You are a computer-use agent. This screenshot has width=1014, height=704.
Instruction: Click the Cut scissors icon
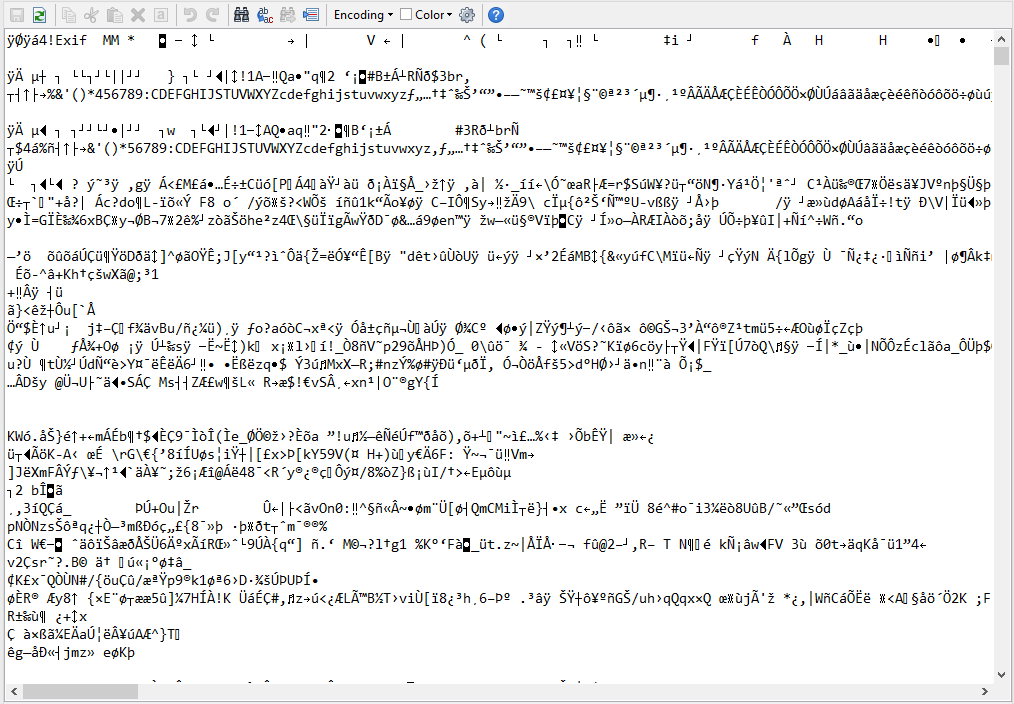(x=91, y=15)
